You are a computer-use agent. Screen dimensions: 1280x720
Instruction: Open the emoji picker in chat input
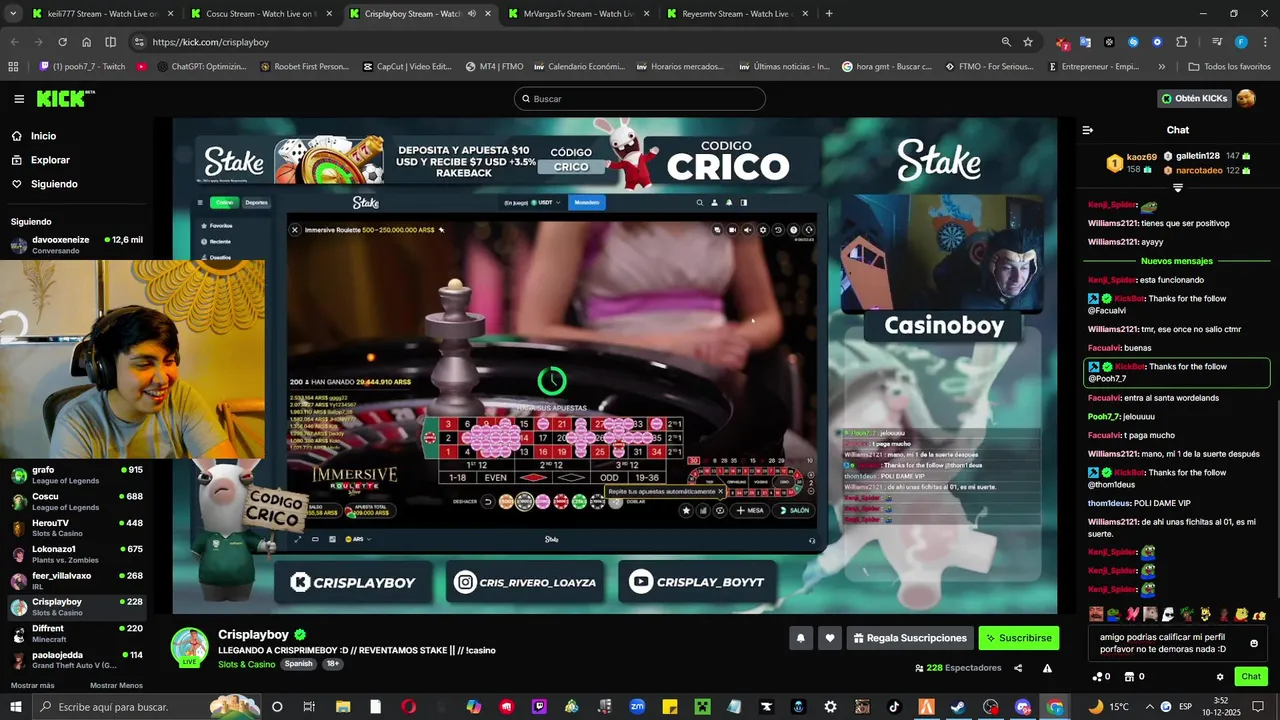tap(1254, 643)
